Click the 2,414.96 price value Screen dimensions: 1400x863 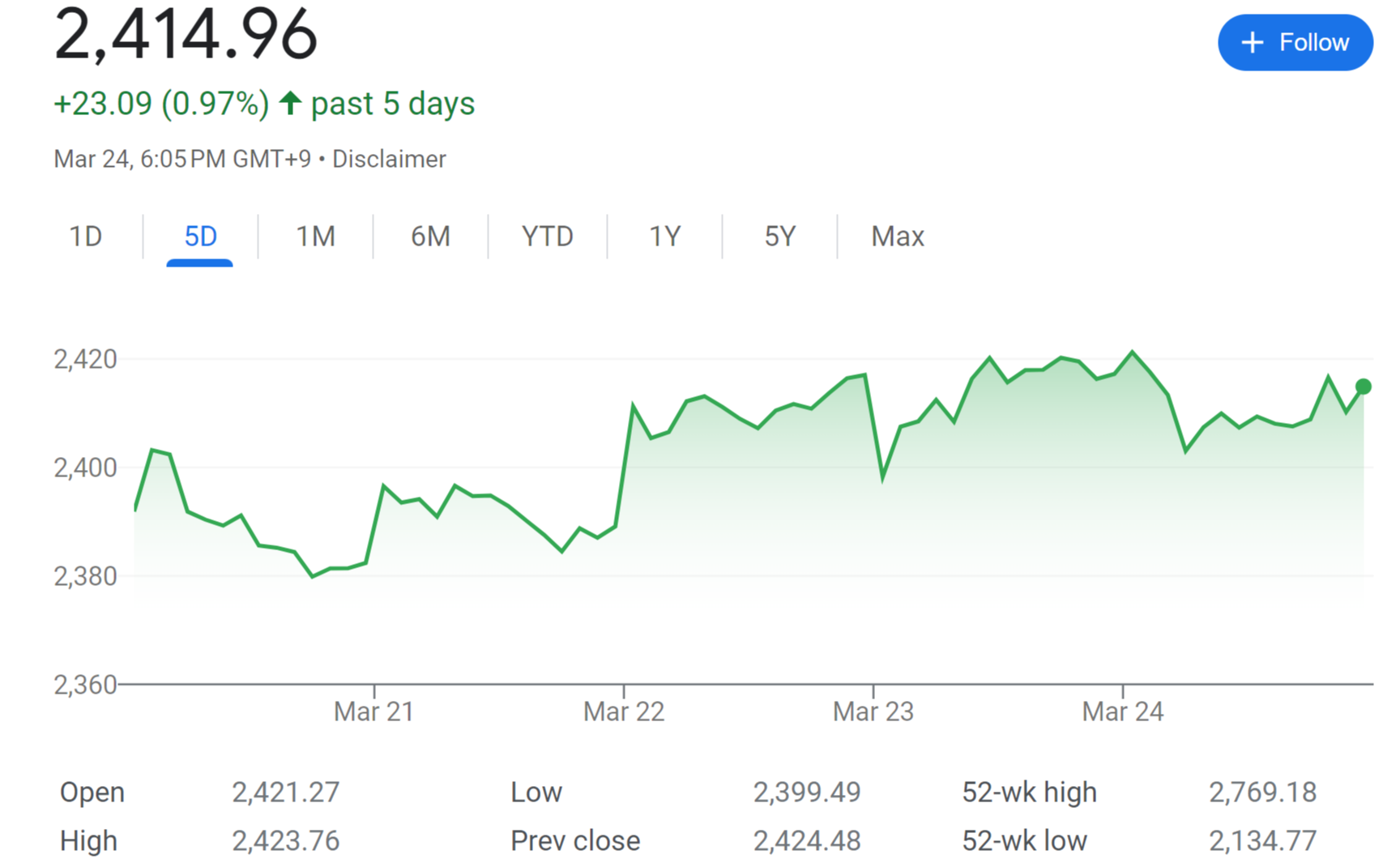pos(186,35)
